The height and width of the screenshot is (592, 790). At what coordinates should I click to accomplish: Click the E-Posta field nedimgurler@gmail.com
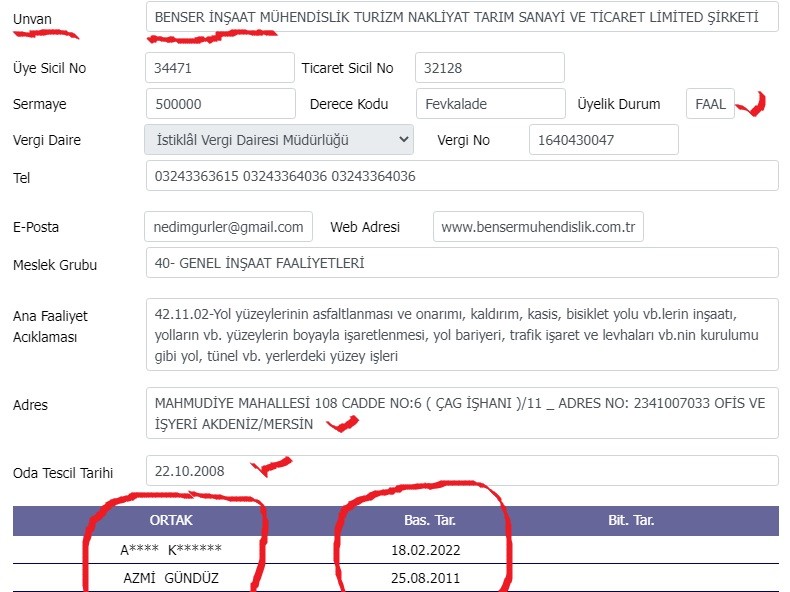pos(228,227)
